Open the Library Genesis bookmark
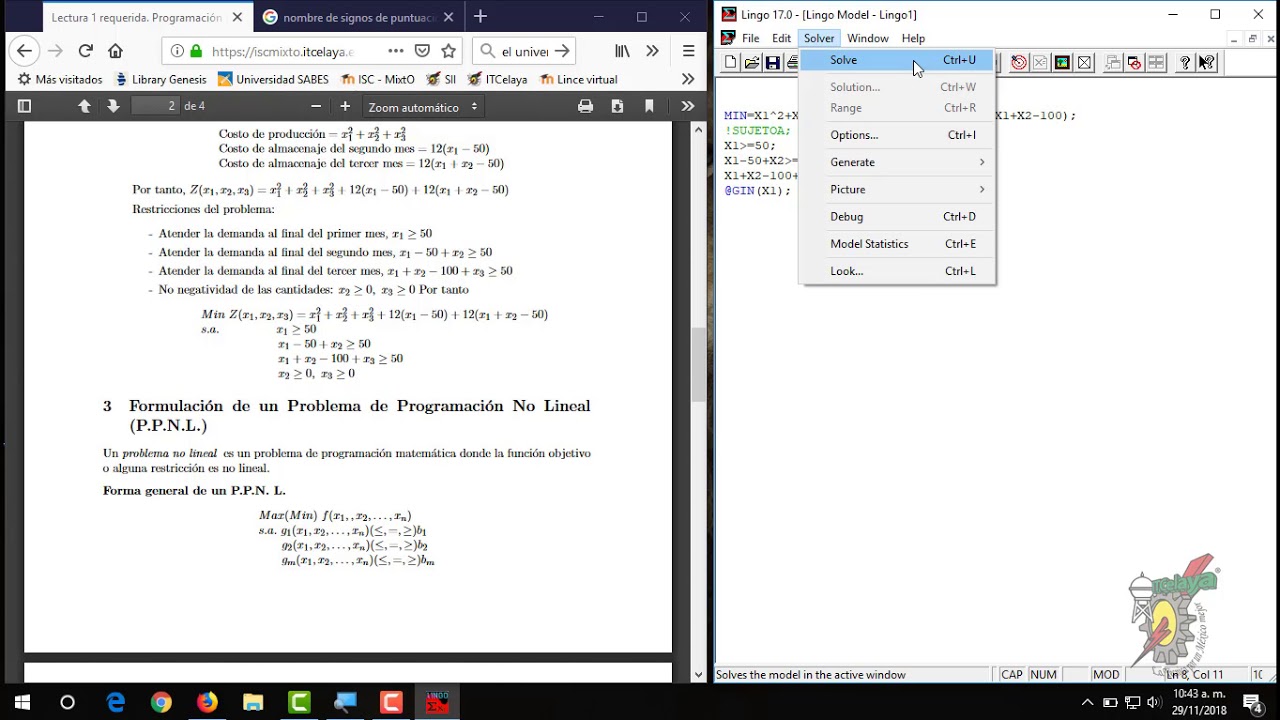This screenshot has width=1280, height=720. [x=160, y=79]
